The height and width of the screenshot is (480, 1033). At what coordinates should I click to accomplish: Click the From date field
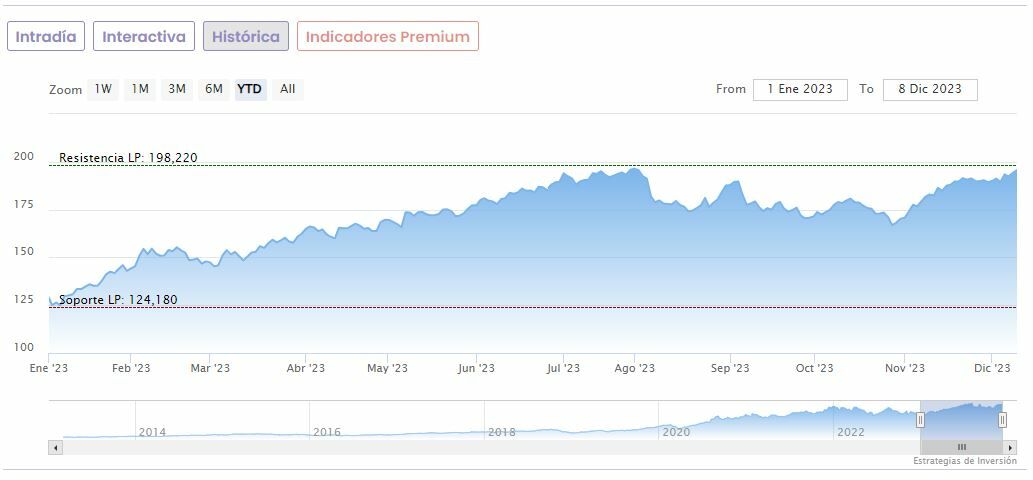click(x=800, y=89)
